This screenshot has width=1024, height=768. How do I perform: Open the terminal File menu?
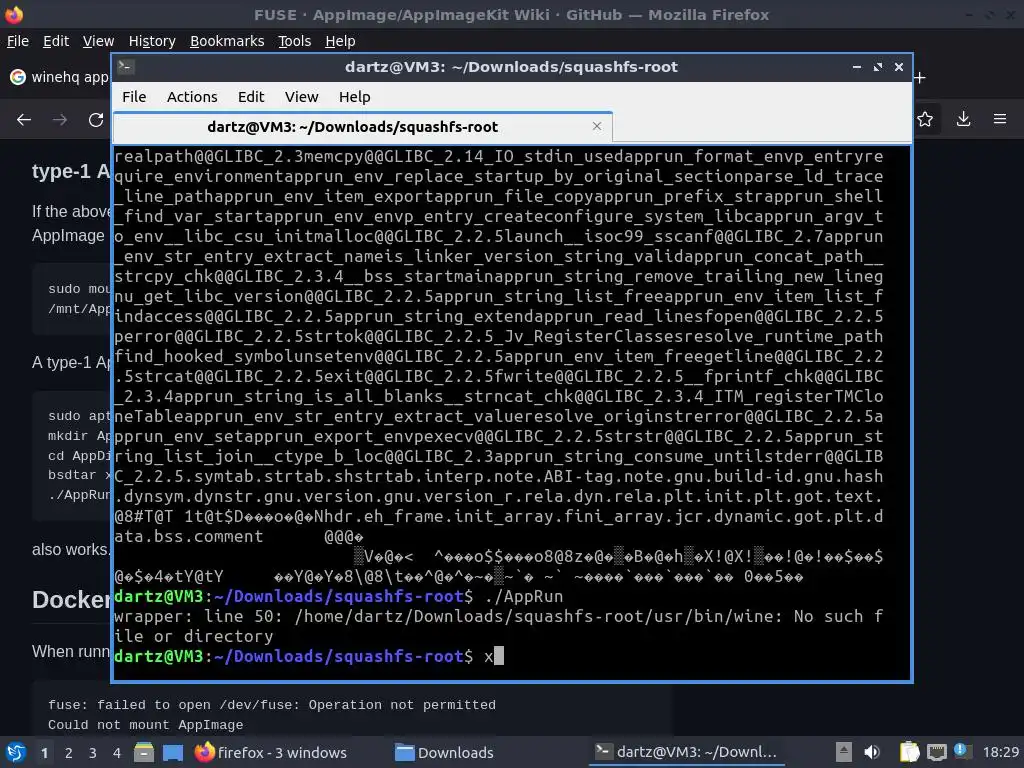[x=134, y=97]
